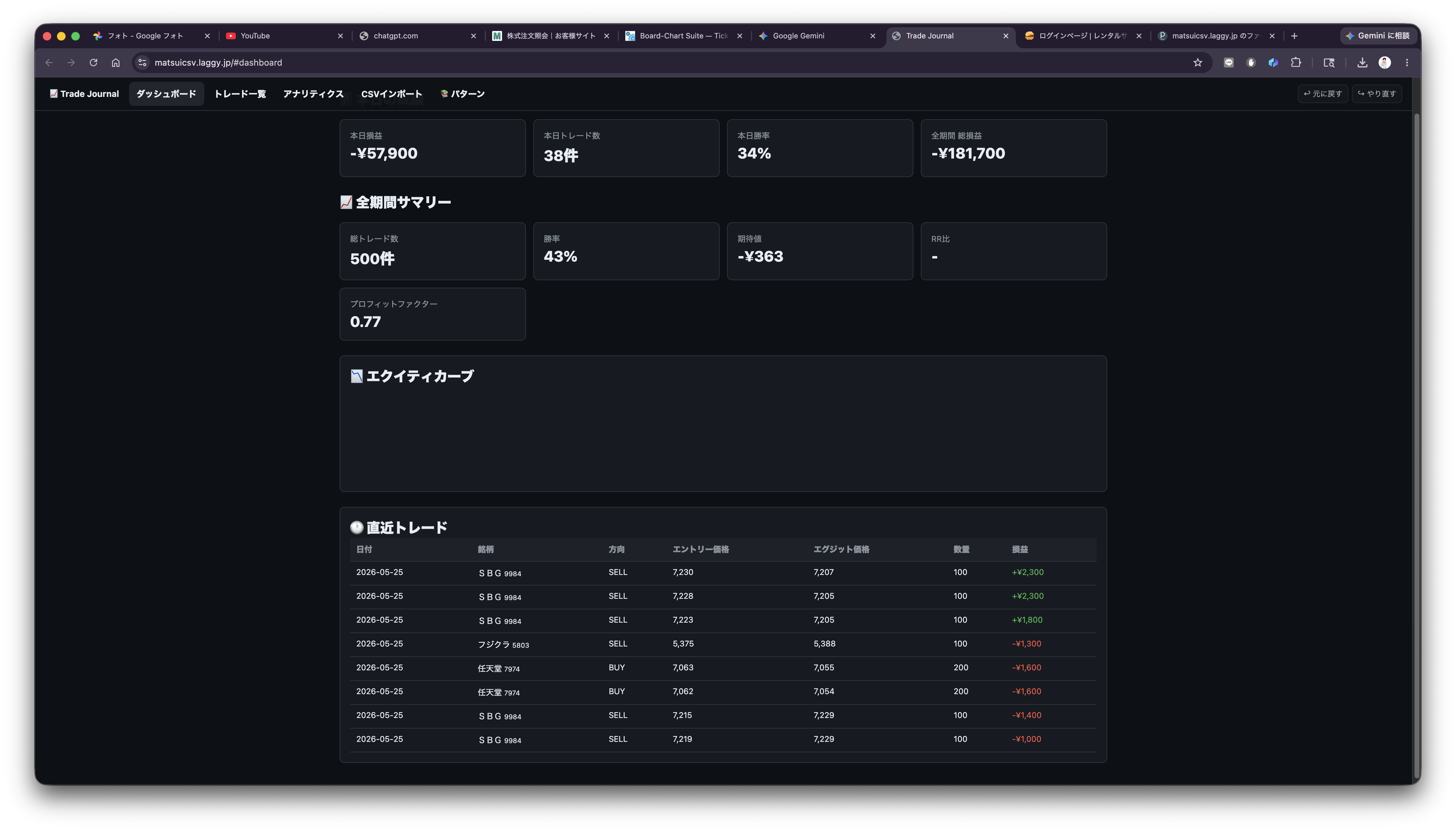Click the +¥1,800 profit value
1456x831 pixels.
click(1027, 620)
